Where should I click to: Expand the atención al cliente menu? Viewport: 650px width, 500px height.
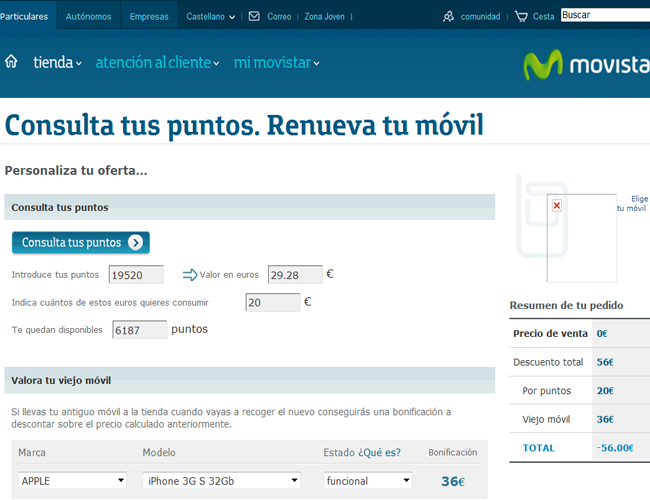[x=157, y=63]
